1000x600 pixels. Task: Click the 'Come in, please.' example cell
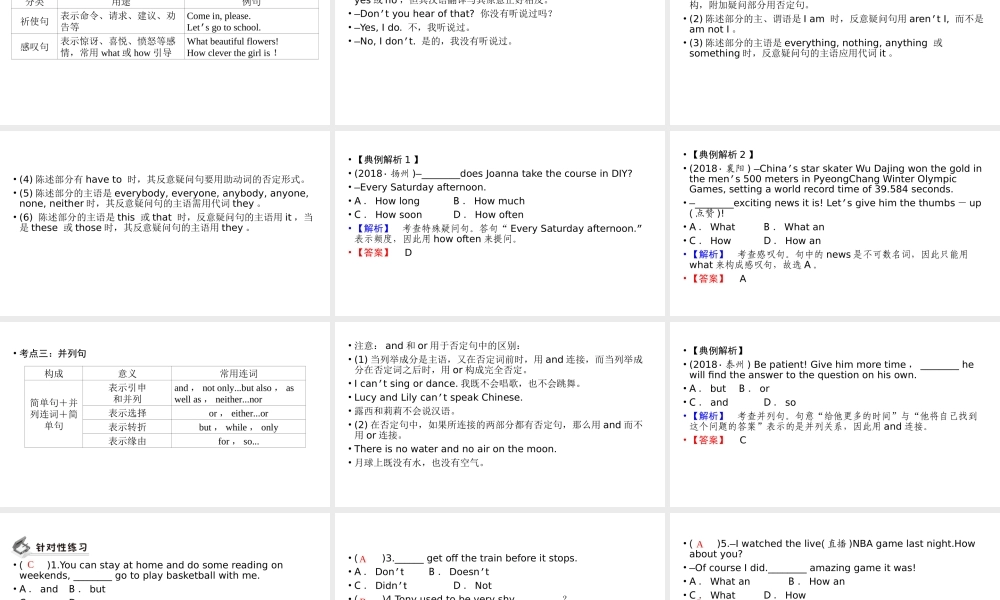[251, 21]
